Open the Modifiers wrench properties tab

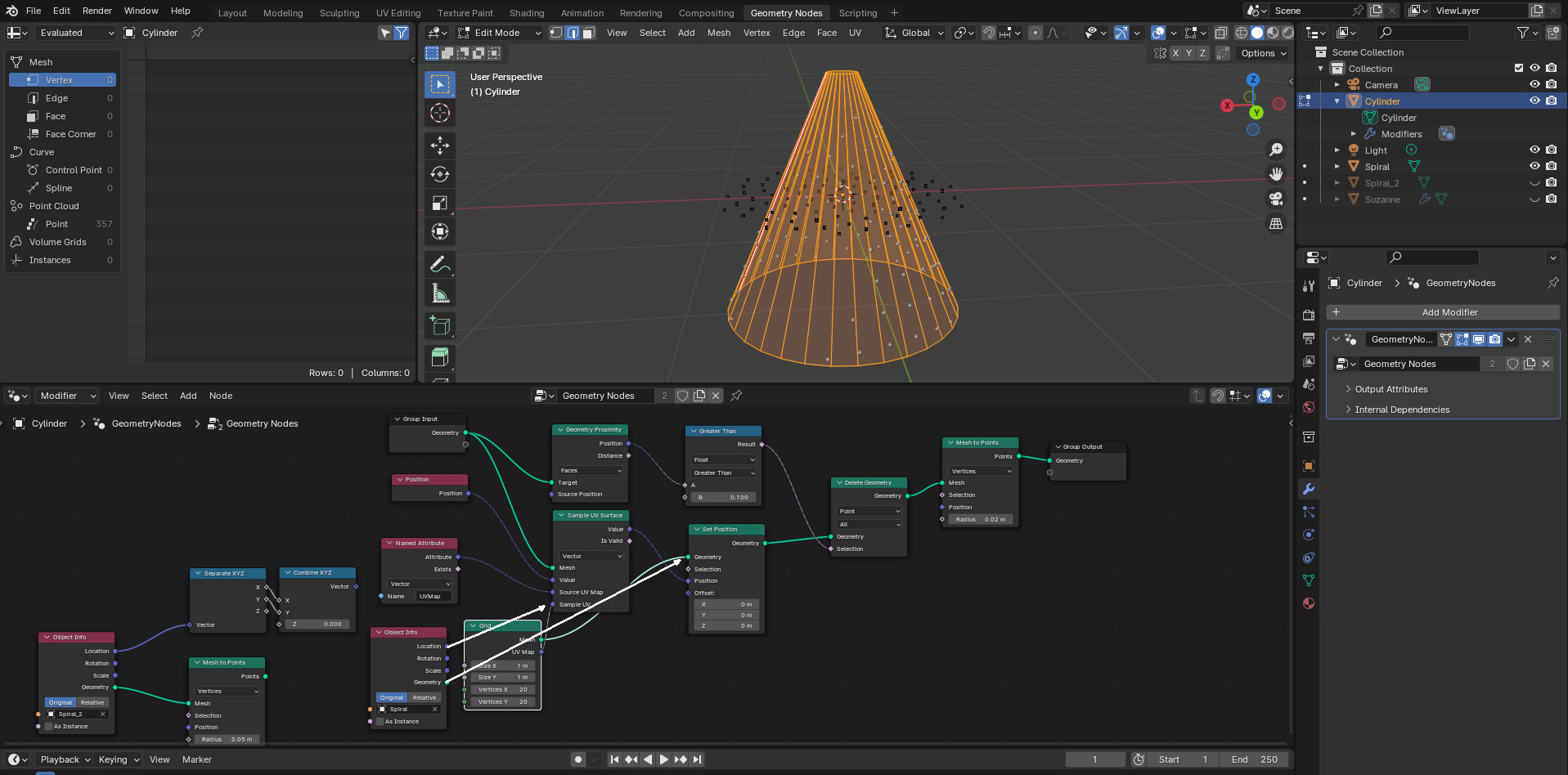[x=1309, y=489]
